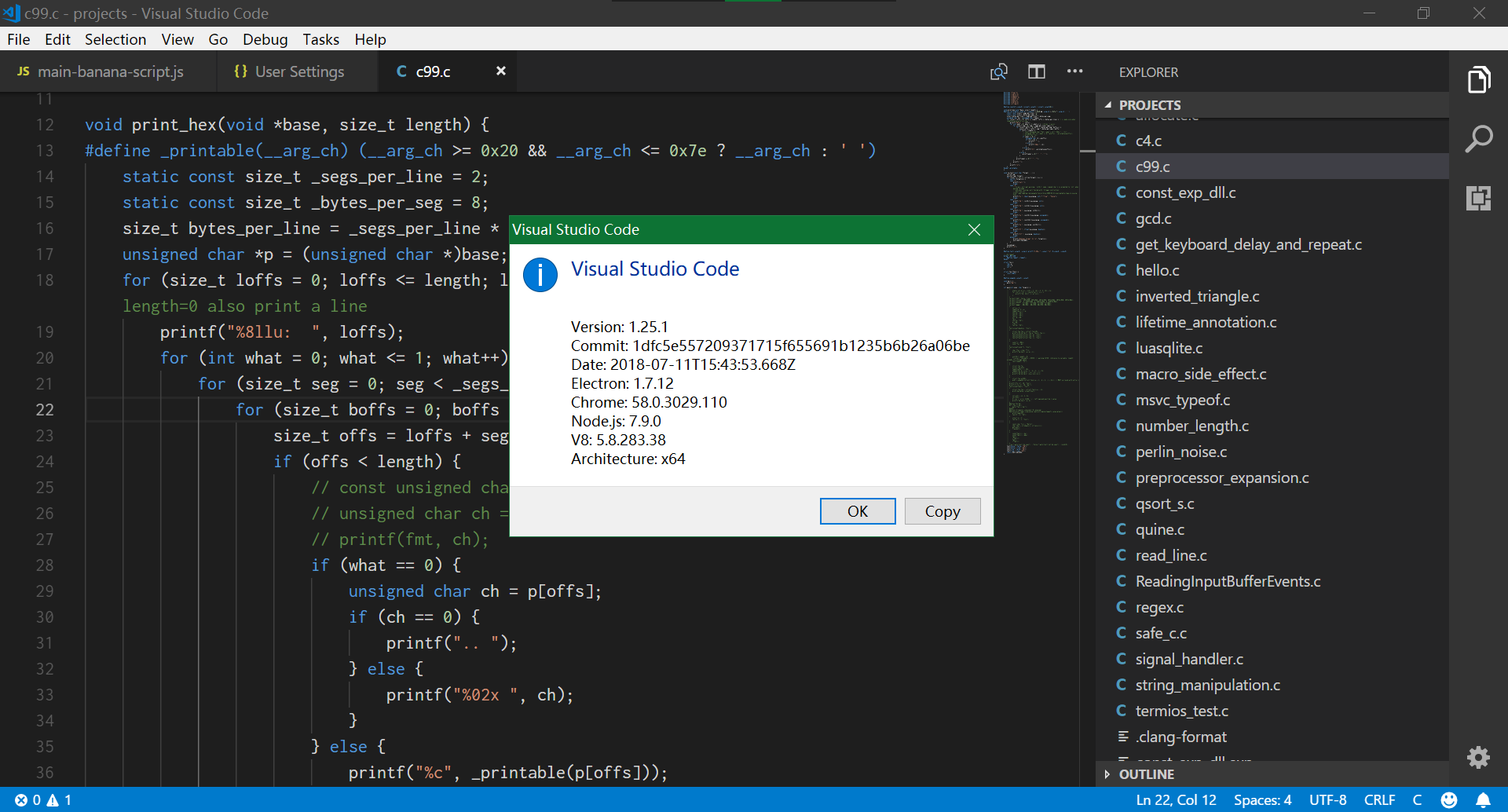Open the Selection menu
This screenshot has height=812, width=1508.
click(115, 39)
